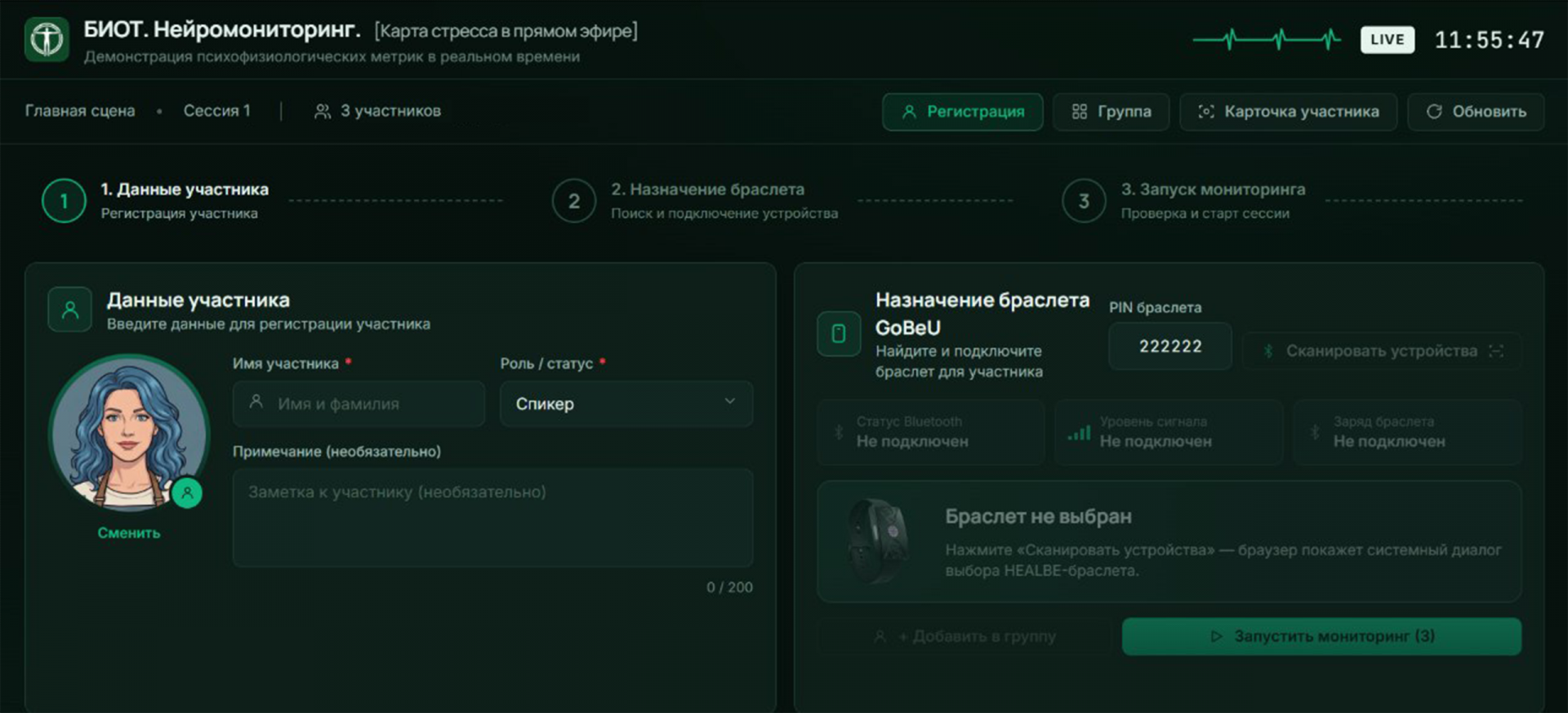Select step 1 circle Данные участника
The width and height of the screenshot is (1568, 713).
click(x=64, y=201)
